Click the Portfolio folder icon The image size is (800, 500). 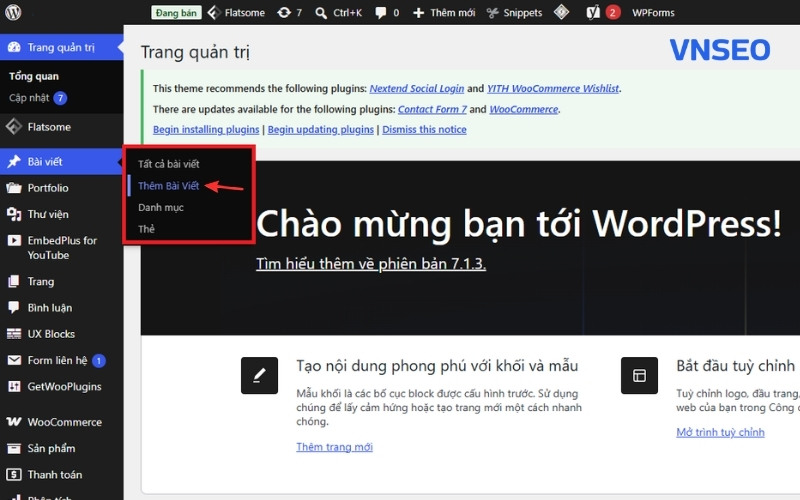[x=14, y=188]
